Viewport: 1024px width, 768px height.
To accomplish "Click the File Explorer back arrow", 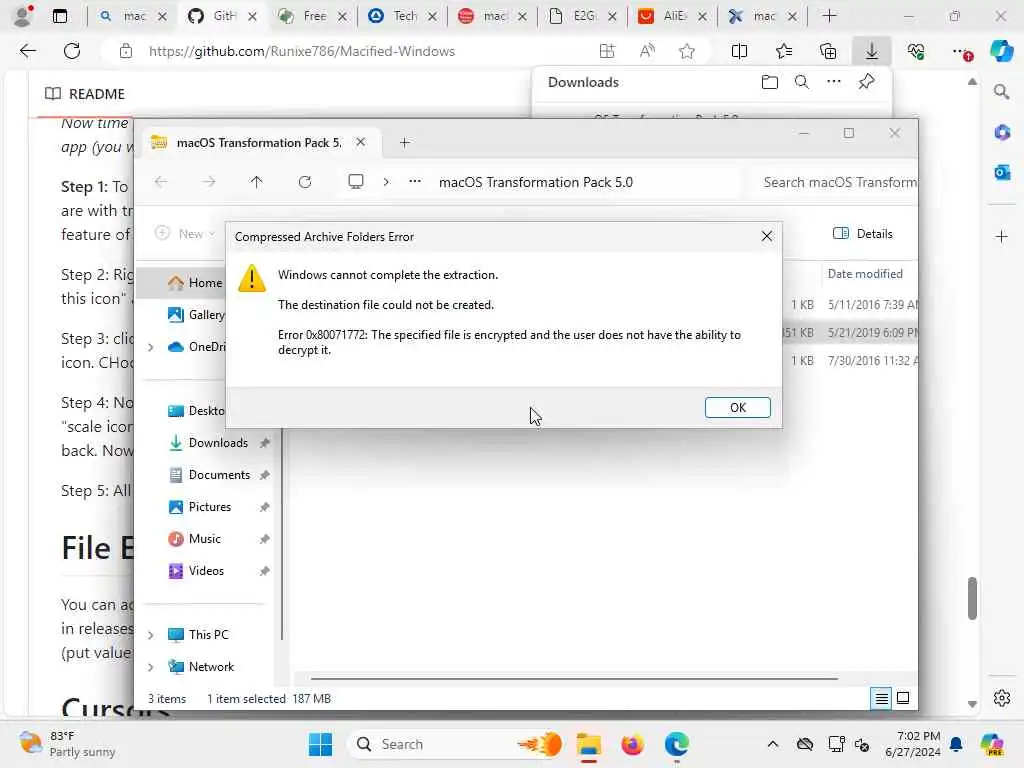I will click(x=161, y=182).
